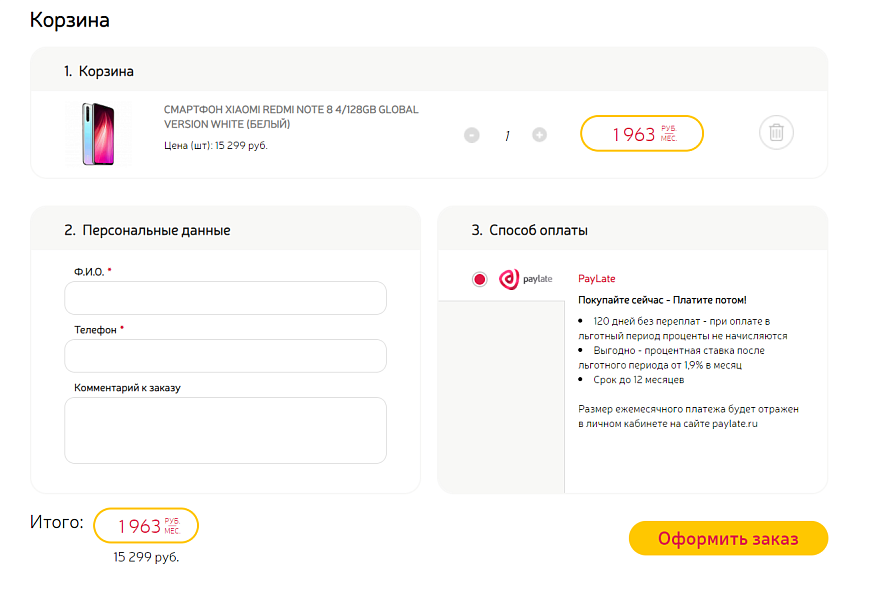Click the 1963 руб/мес price badge in cart
Image resolution: width=881 pixels, height=600 pixels.
(x=641, y=132)
